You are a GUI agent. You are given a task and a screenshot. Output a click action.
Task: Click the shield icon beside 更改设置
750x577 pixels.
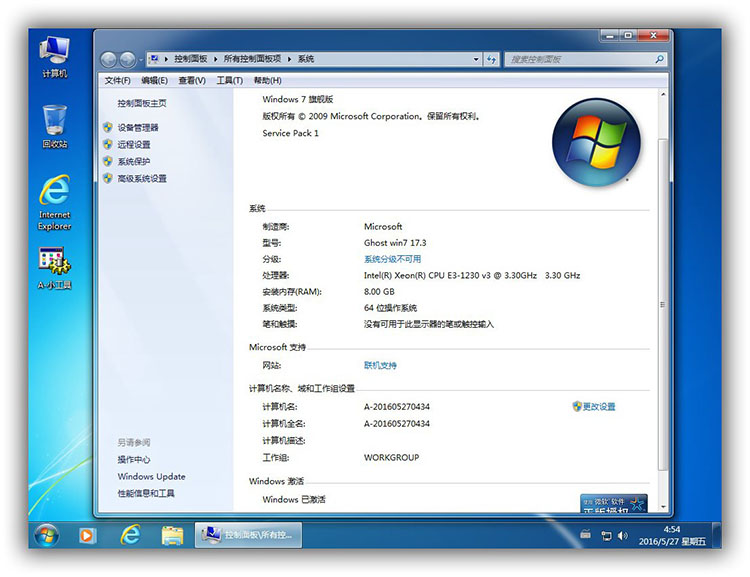pos(577,406)
